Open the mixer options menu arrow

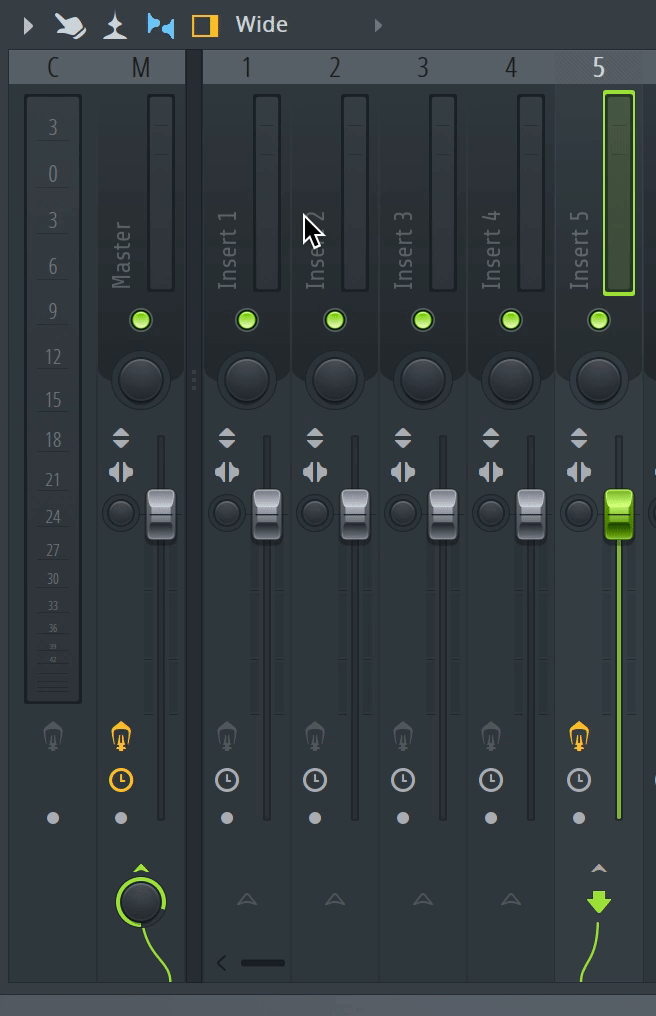[28, 25]
